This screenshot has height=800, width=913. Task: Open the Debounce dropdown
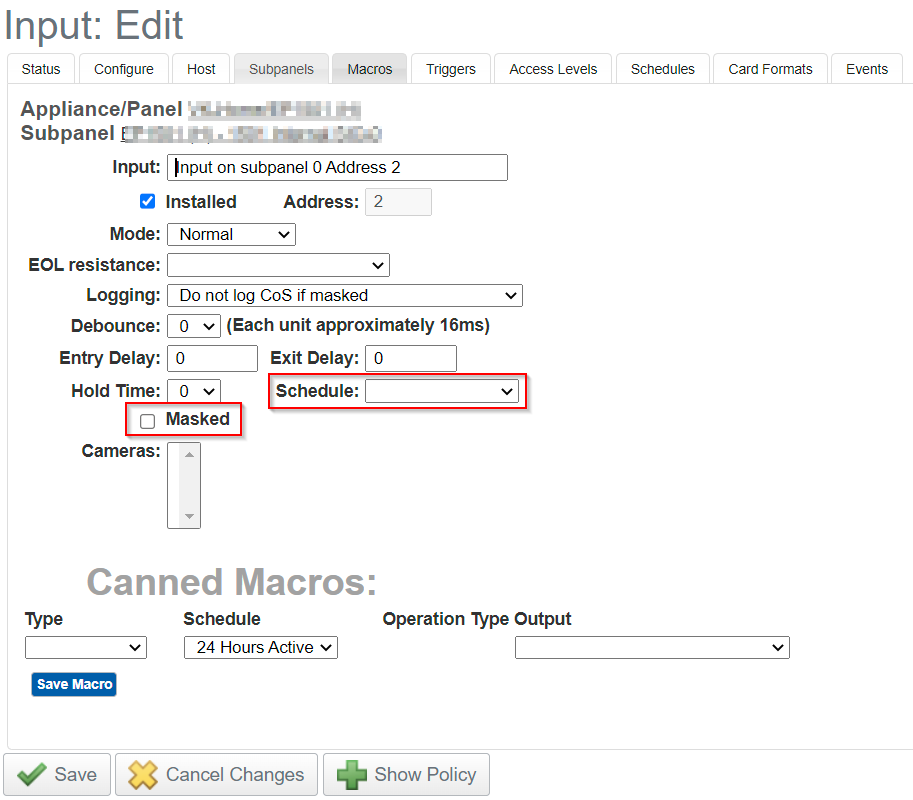[x=193, y=325]
